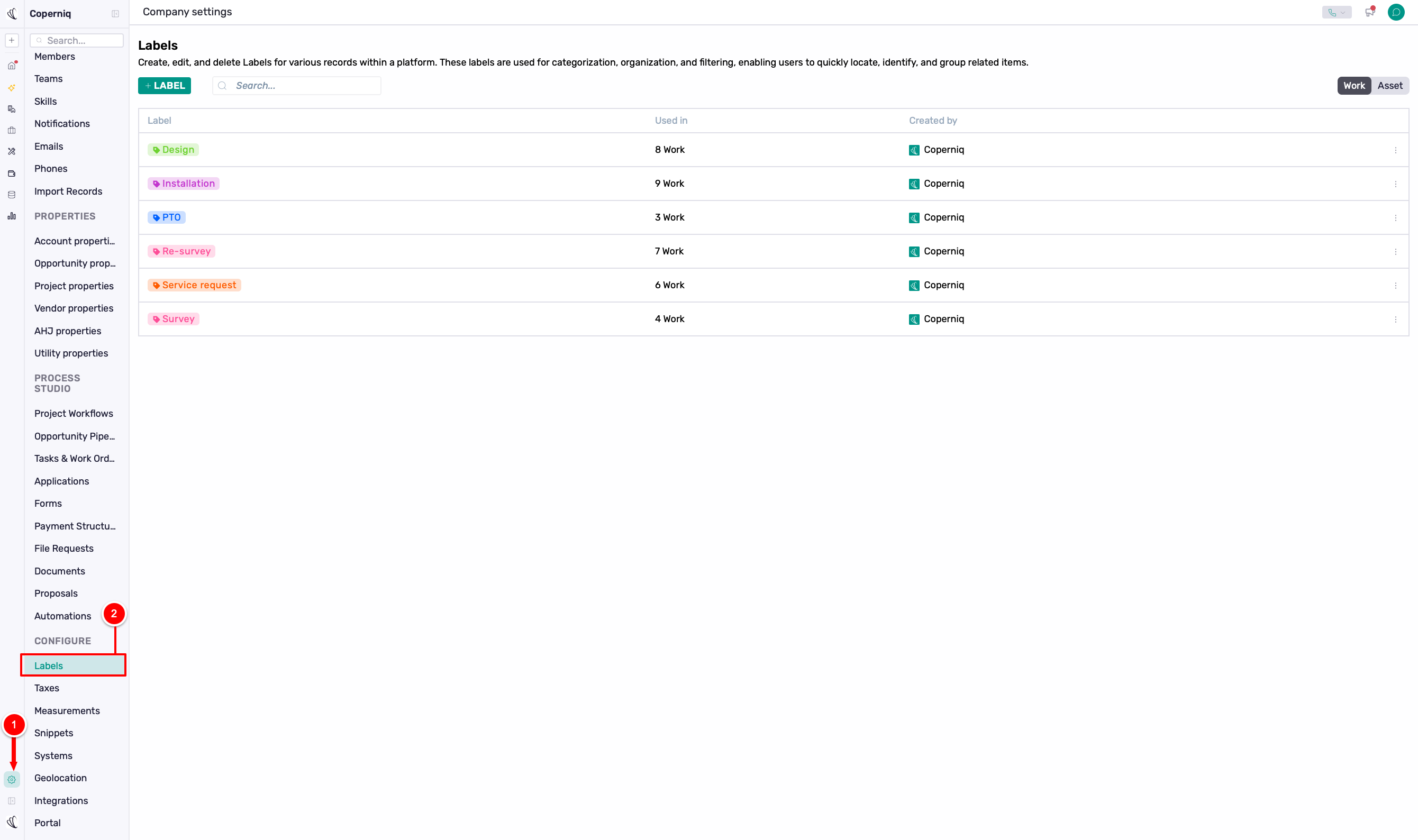The image size is (1418, 840).
Task: Click the orange Service request label tag
Action: click(194, 285)
